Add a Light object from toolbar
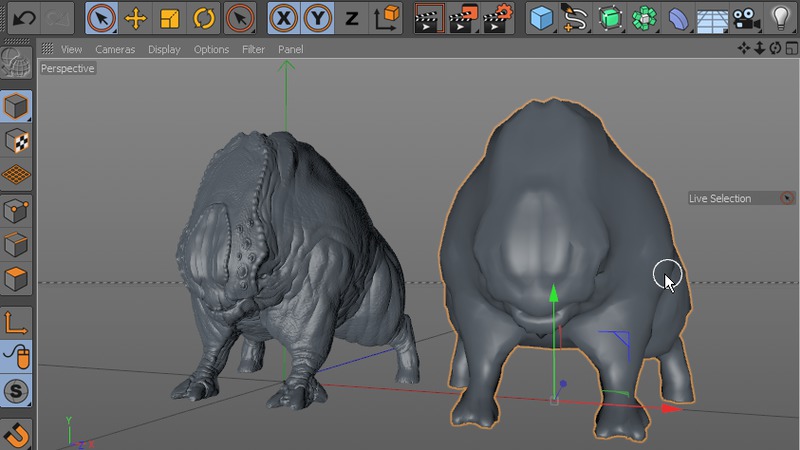The width and height of the screenshot is (800, 450). tap(780, 18)
